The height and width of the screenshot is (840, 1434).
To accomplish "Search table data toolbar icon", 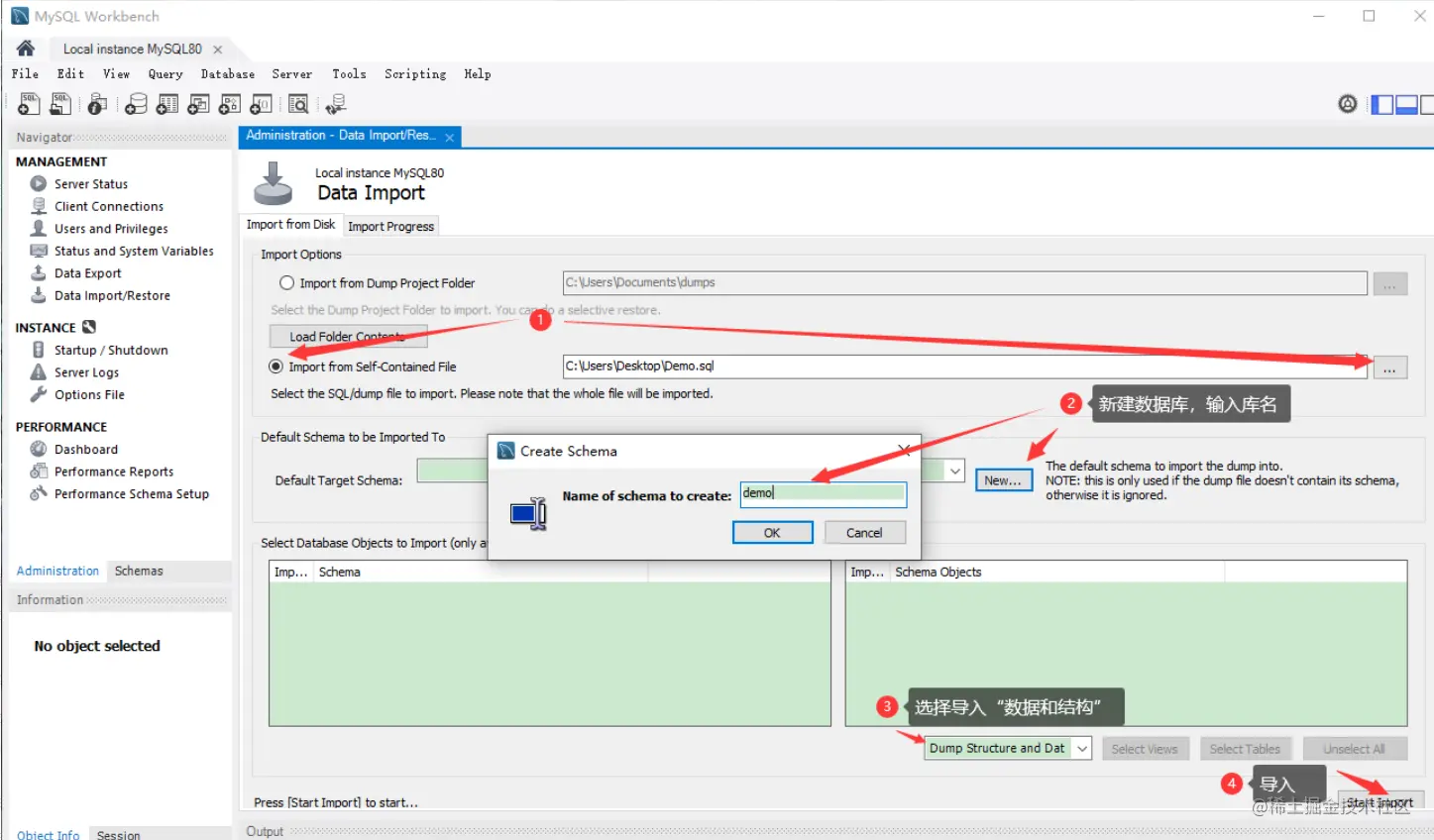I will pos(297,103).
